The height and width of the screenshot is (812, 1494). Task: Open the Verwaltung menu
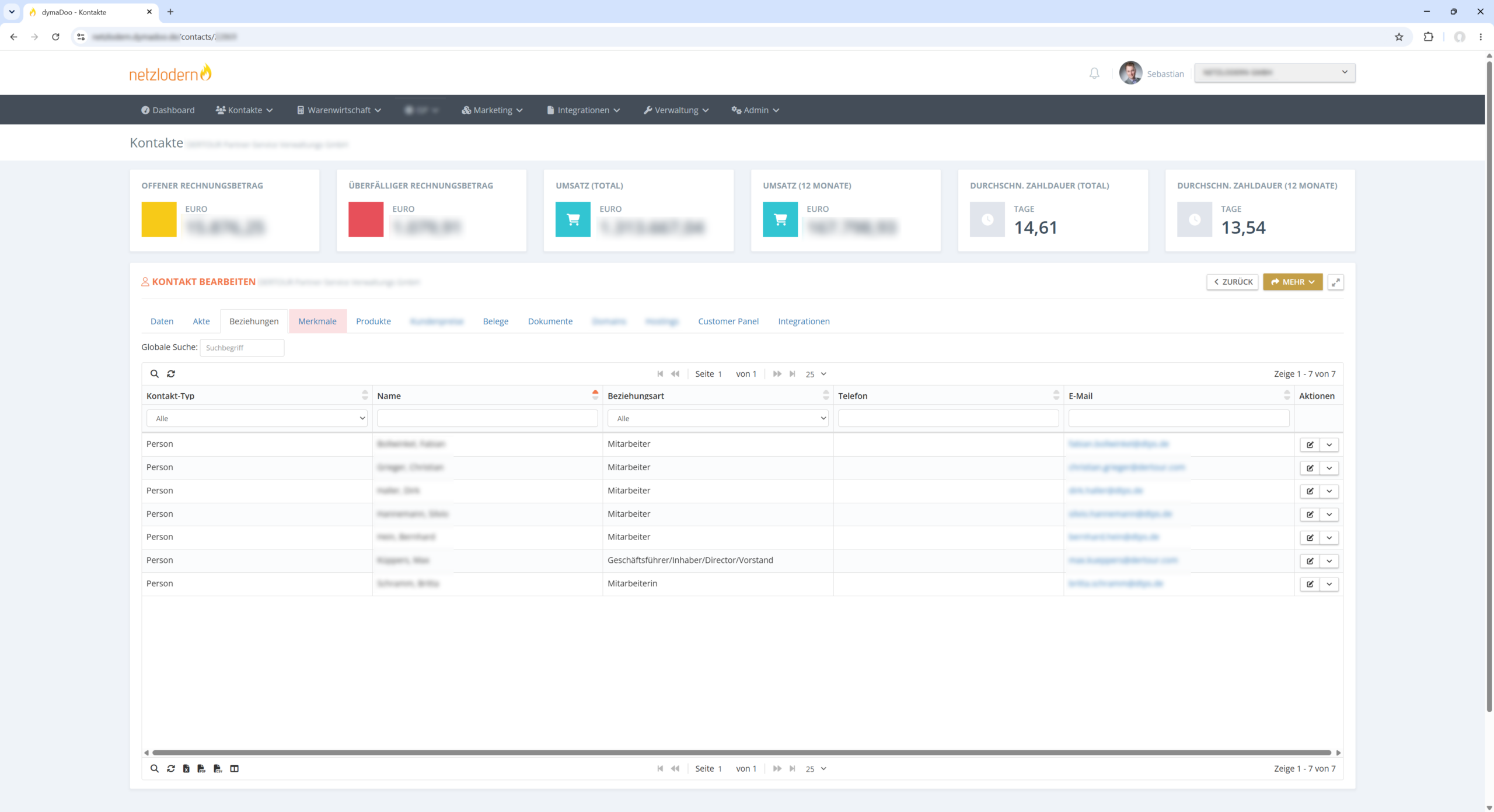[x=676, y=110]
